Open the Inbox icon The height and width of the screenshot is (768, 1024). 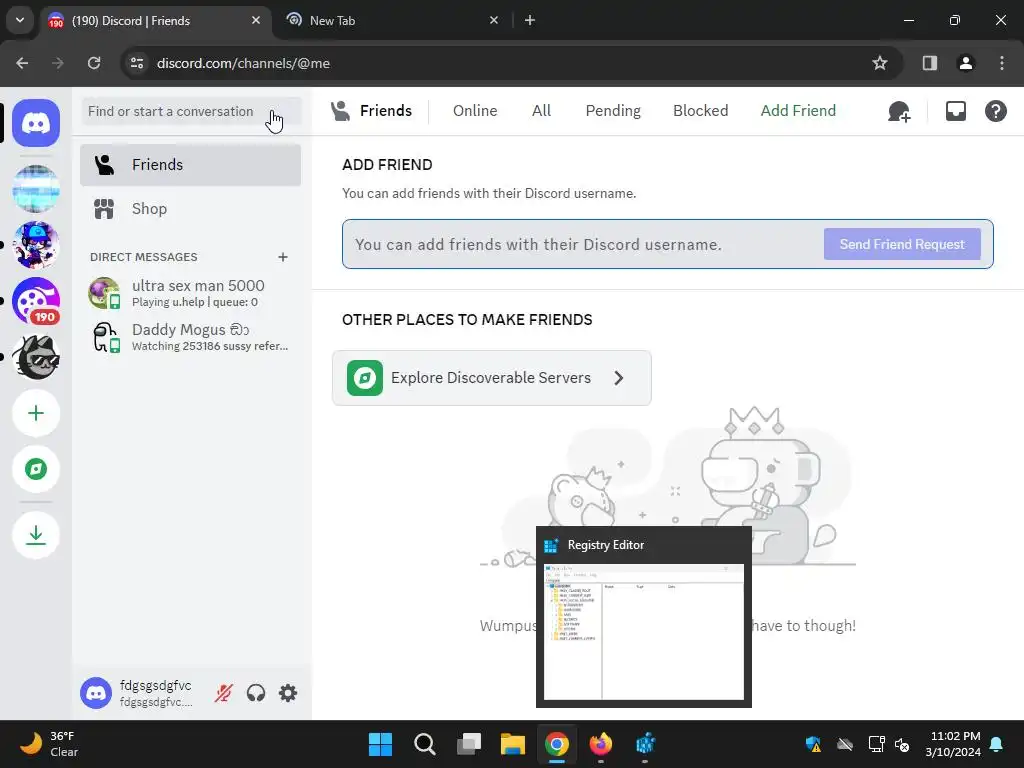pos(955,111)
